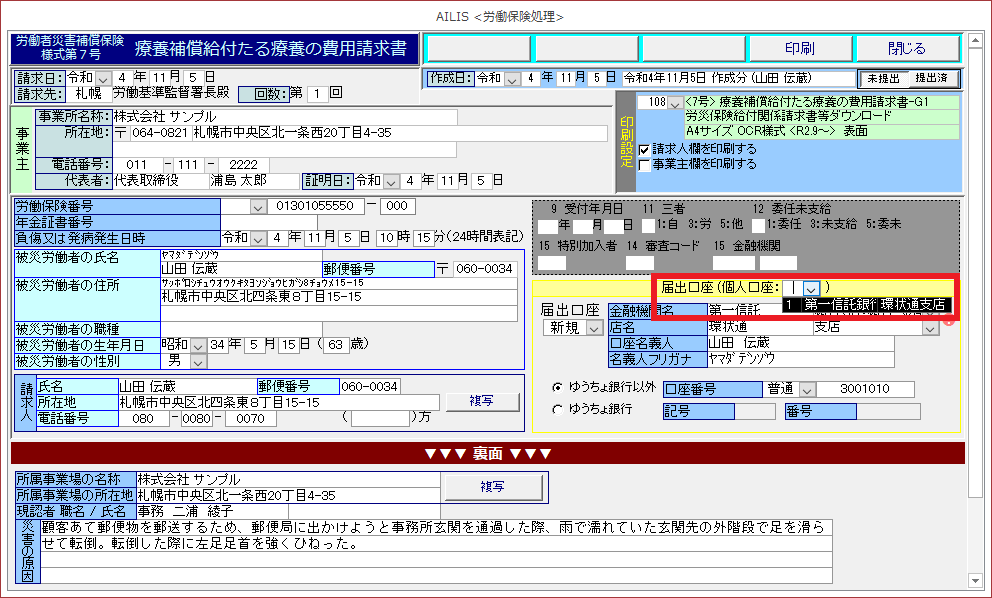Expand the 新規 届出口座 dropdown
This screenshot has height=598, width=992.
(594, 328)
